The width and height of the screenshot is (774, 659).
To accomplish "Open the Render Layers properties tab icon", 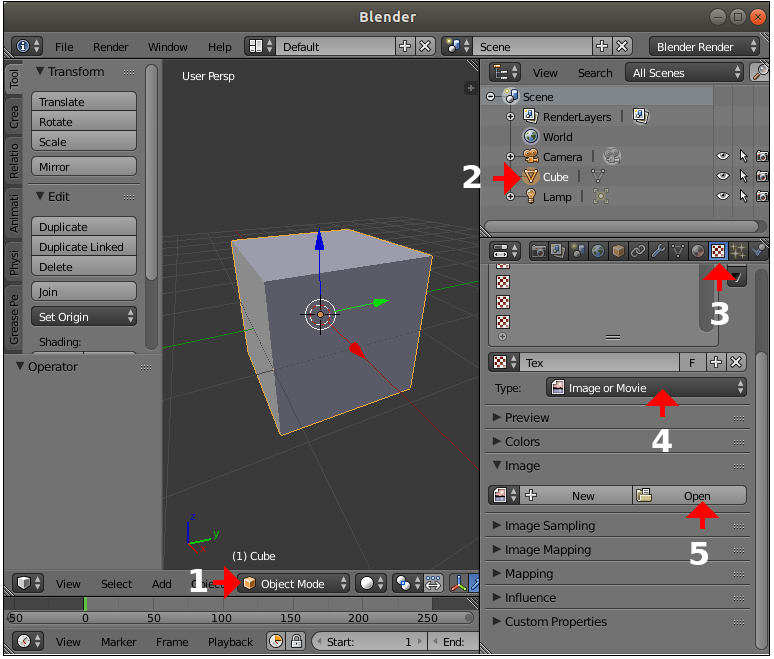I will pos(558,251).
